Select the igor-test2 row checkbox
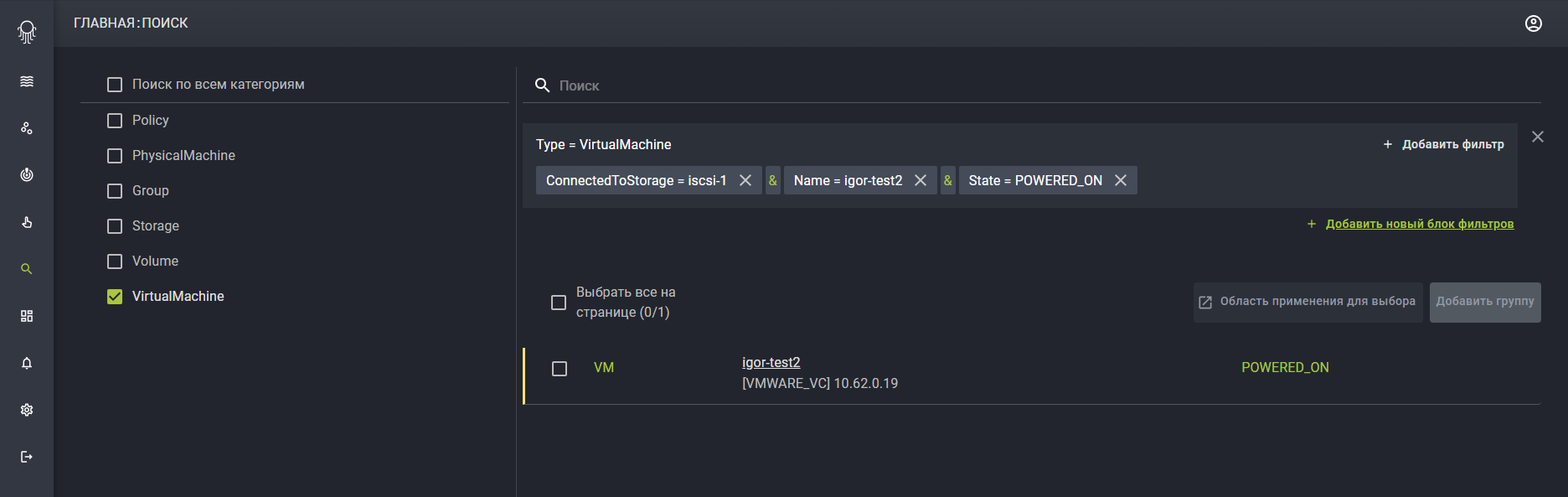This screenshot has height=497, width=1568. point(560,369)
